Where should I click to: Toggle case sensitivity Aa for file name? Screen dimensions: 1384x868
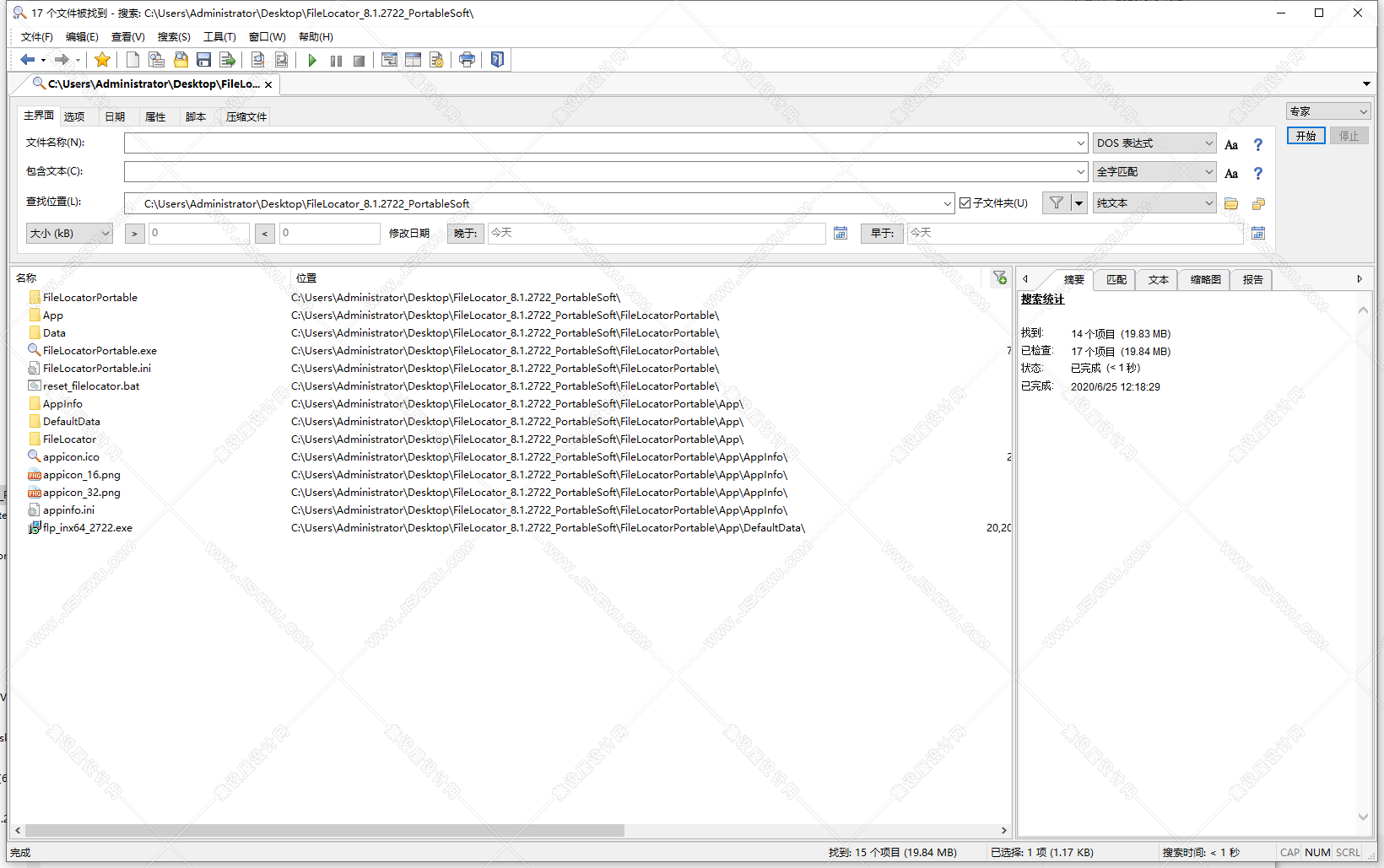(1231, 144)
